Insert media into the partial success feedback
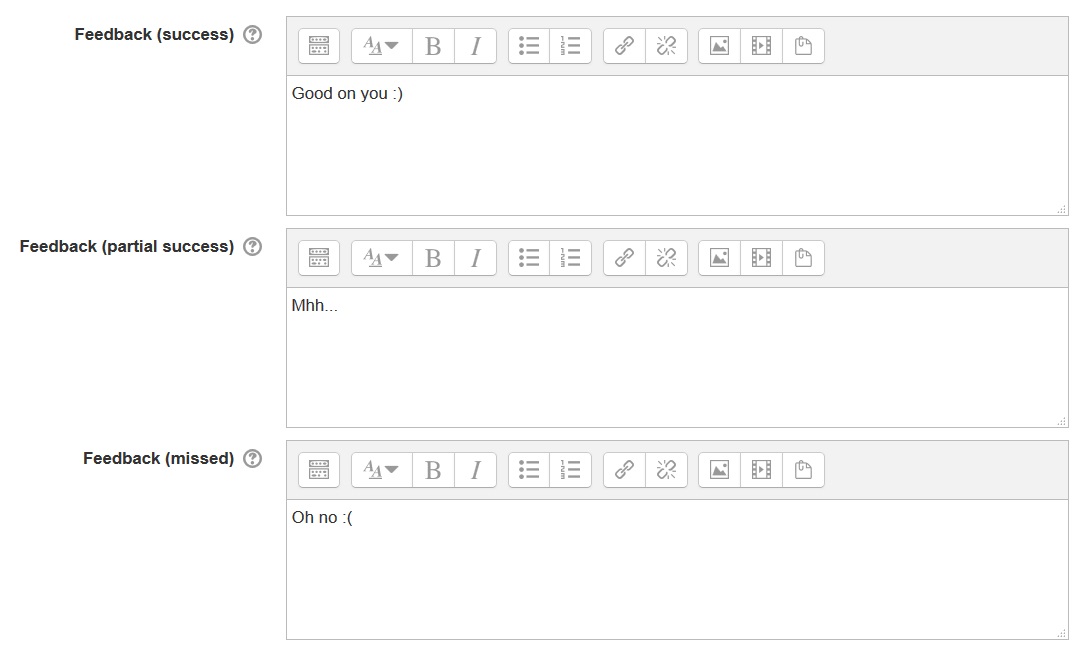The height and width of the screenshot is (651, 1083). [761, 257]
